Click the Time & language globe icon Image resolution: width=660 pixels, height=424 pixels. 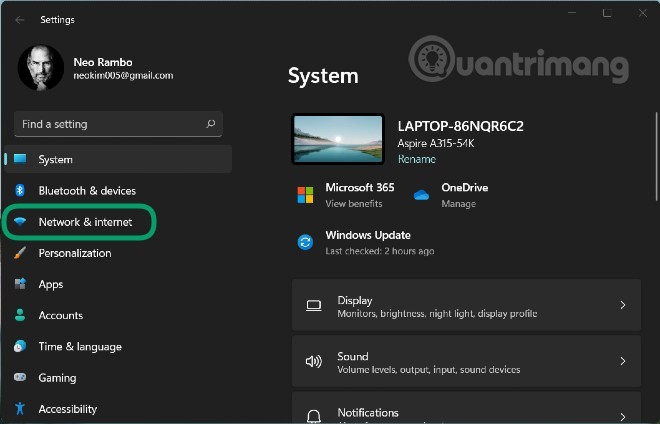coord(19,347)
